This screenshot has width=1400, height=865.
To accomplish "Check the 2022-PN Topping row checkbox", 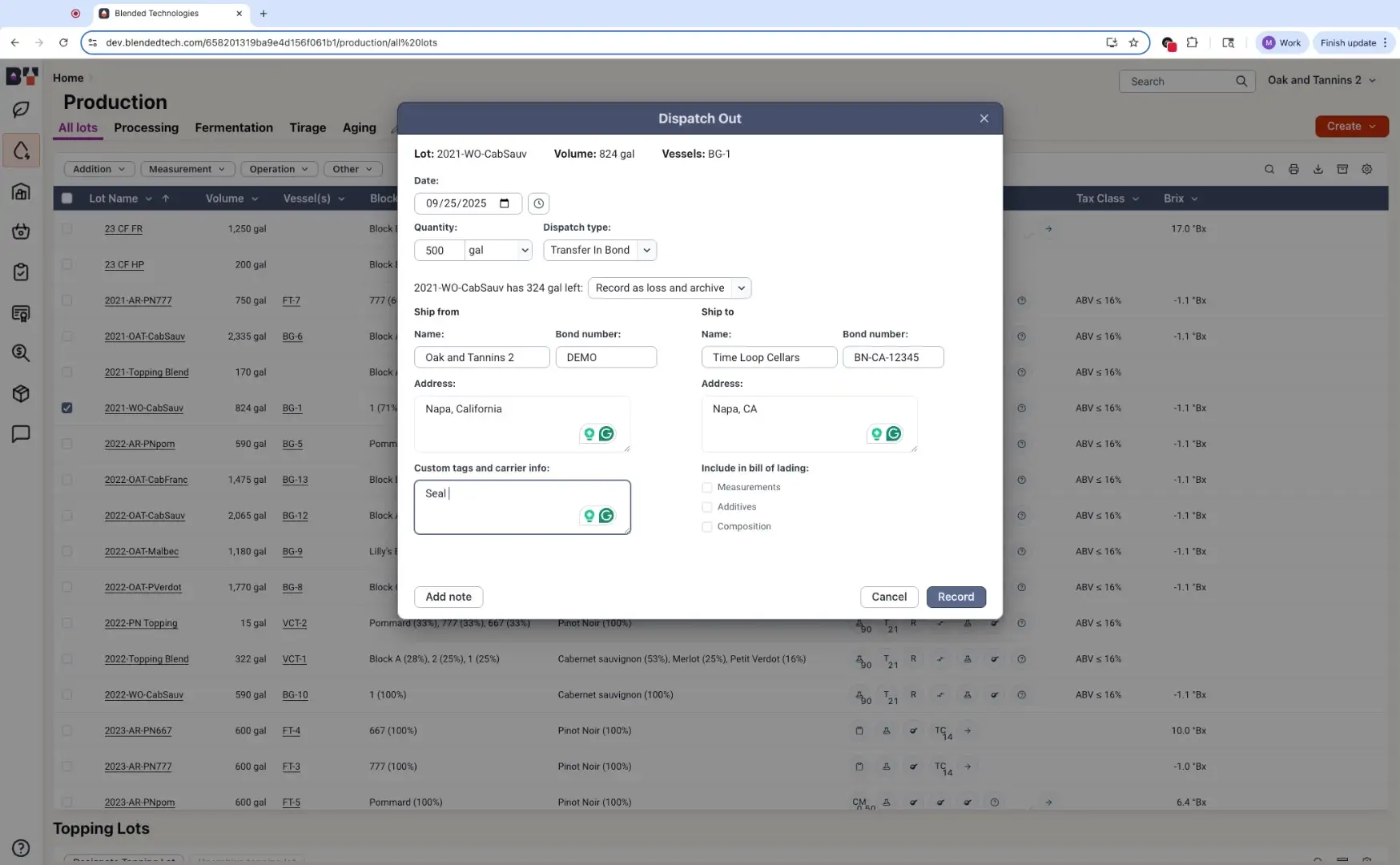I will pyautogui.click(x=66, y=623).
